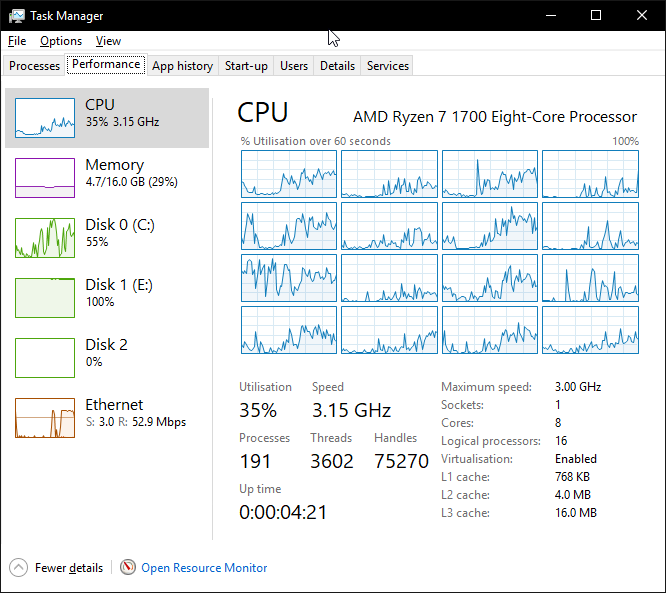Click the up time '0:00:04:21'
The width and height of the screenshot is (666, 593).
[283, 512]
